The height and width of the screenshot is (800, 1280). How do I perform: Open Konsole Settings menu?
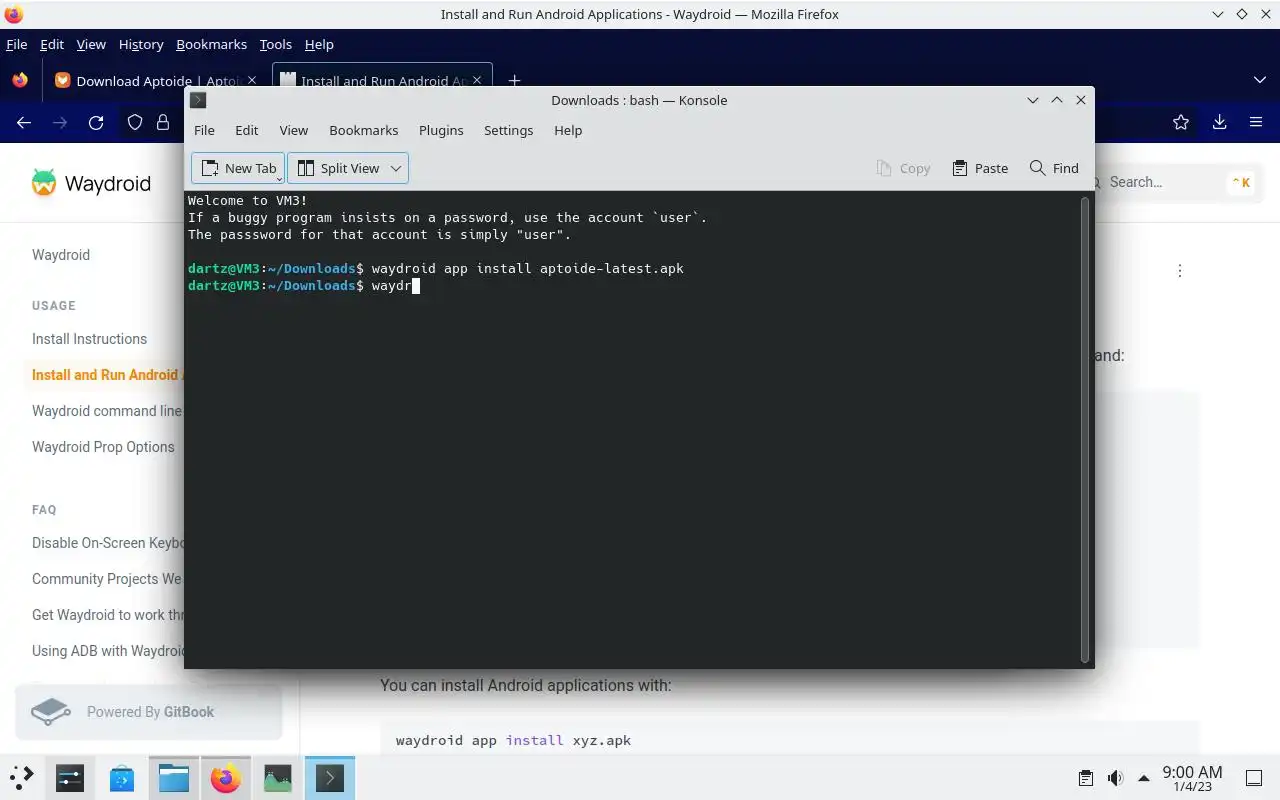pos(508,130)
